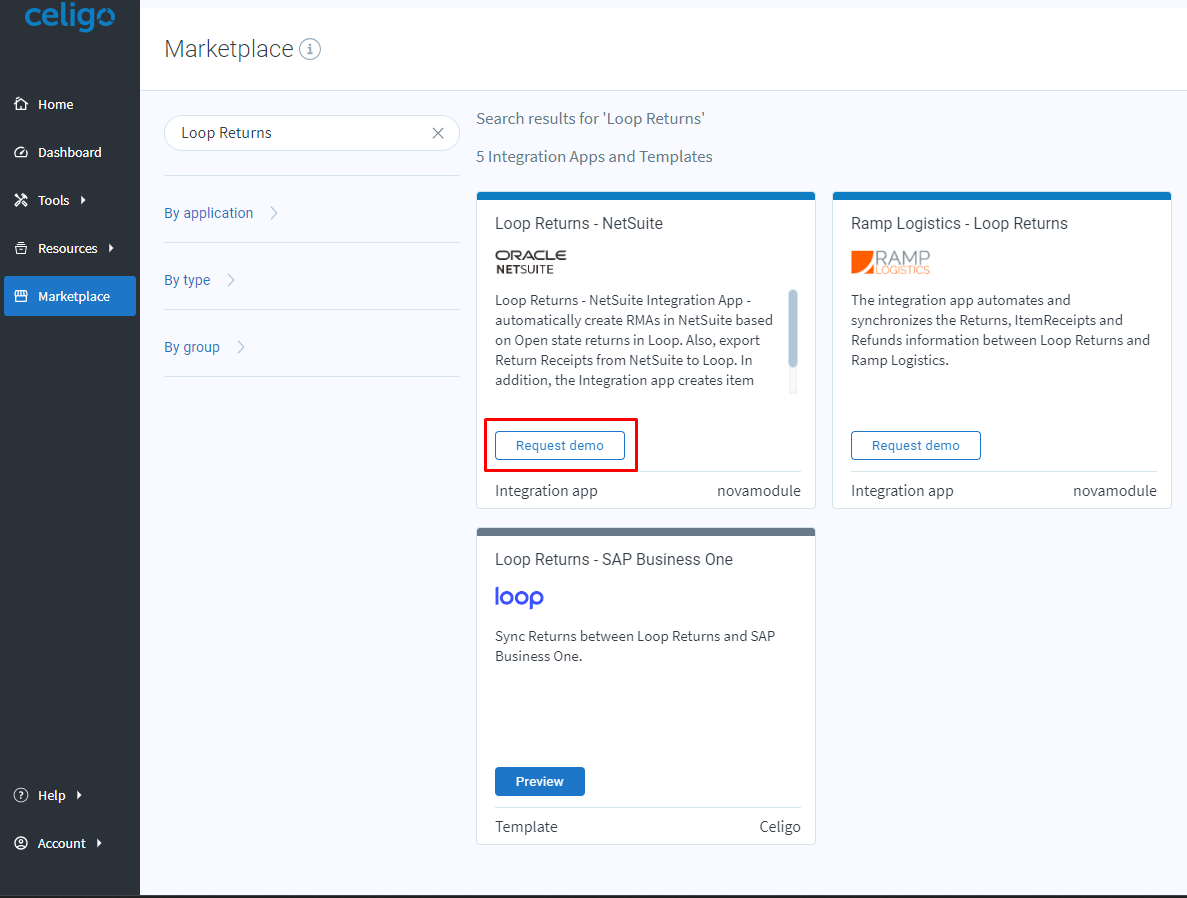The image size is (1187, 898).
Task: Open the Tools menu item
Action: point(70,200)
